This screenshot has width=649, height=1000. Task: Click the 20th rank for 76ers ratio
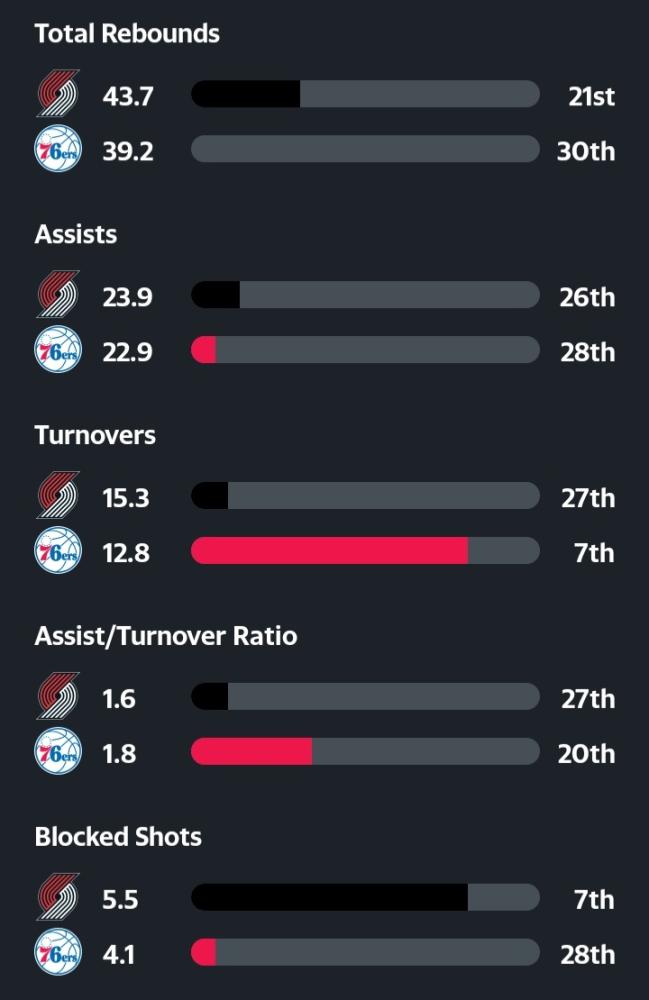[x=587, y=754]
